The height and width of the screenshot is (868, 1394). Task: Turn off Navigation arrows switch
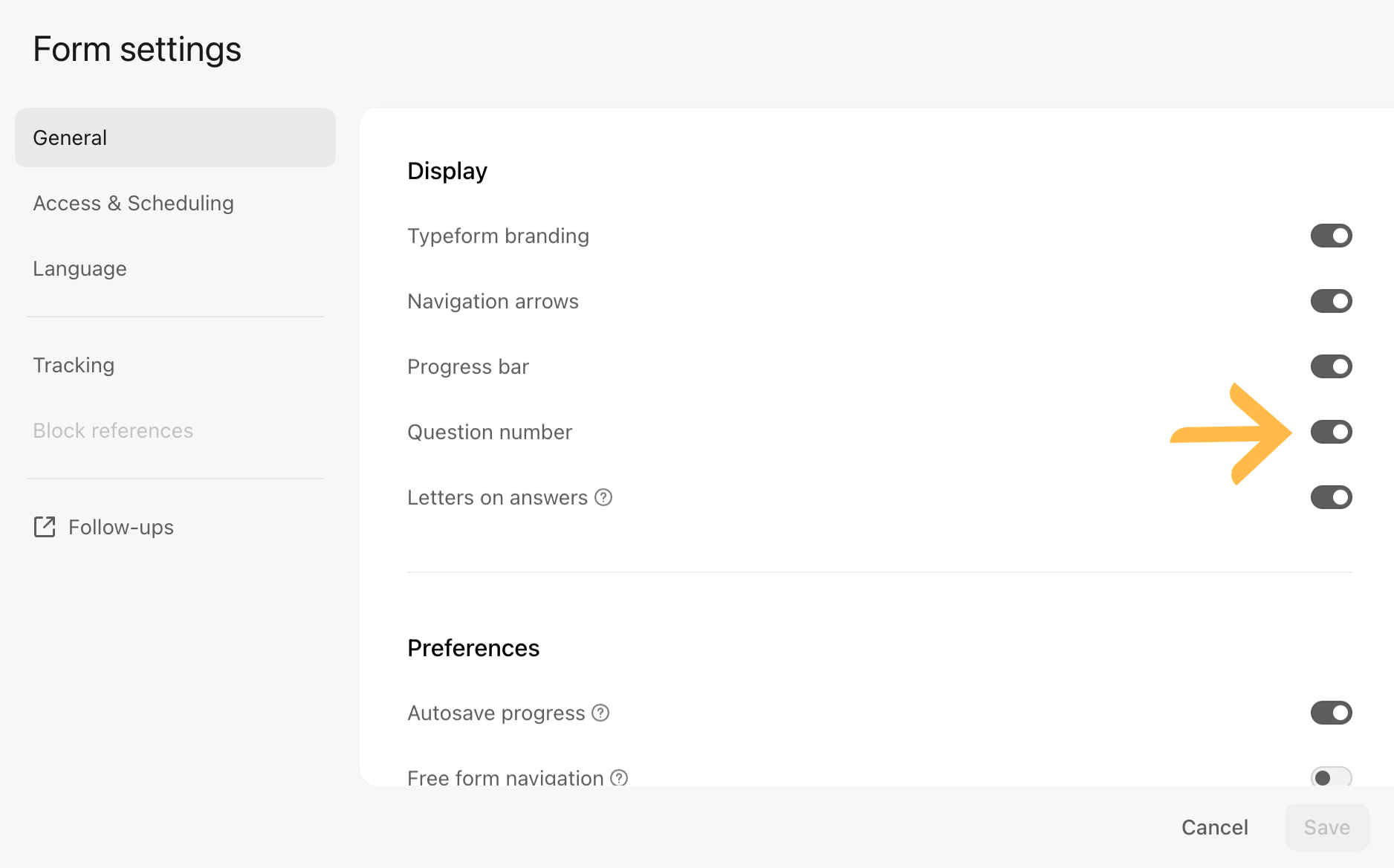tap(1331, 301)
